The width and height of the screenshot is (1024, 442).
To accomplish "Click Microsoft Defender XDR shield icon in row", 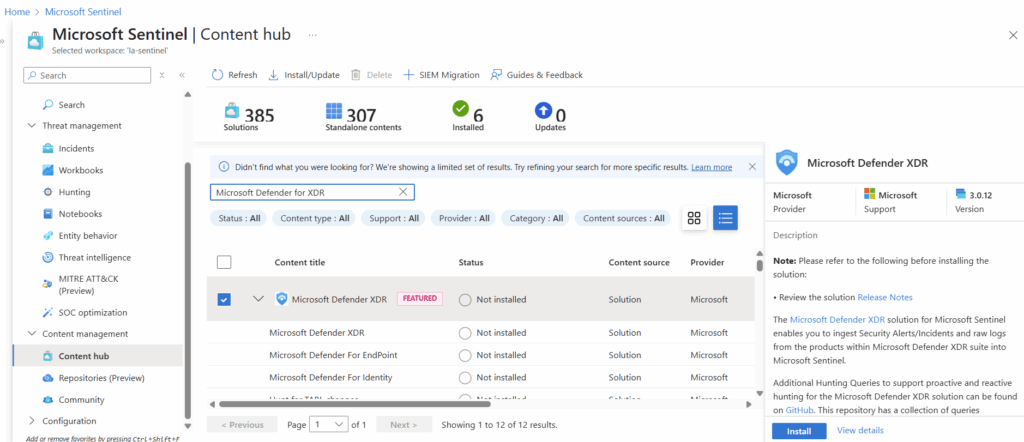I will pyautogui.click(x=281, y=299).
